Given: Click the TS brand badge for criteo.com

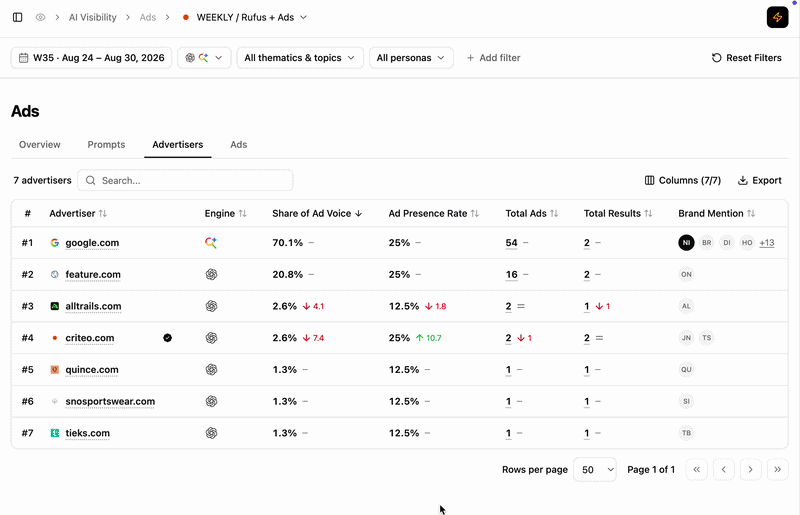Looking at the screenshot, I should pos(707,338).
